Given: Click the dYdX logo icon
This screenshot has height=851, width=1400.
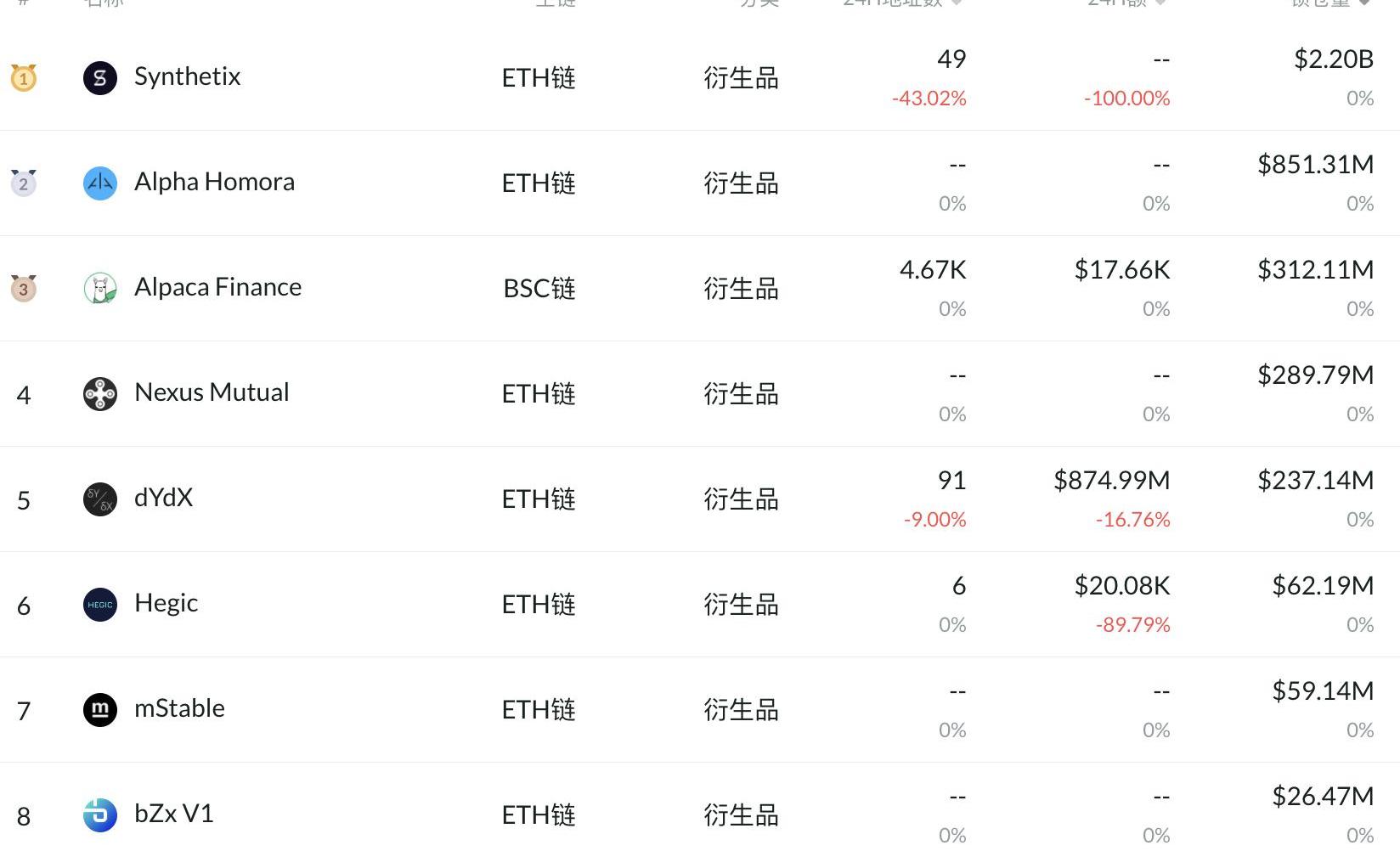Looking at the screenshot, I should (99, 499).
